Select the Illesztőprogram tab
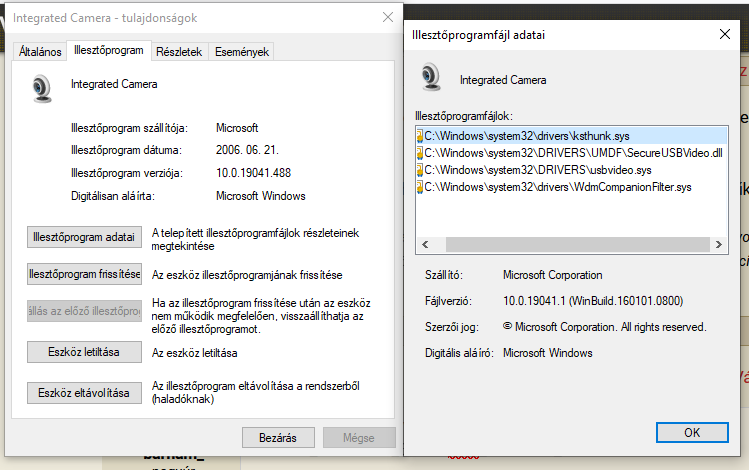 point(109,50)
